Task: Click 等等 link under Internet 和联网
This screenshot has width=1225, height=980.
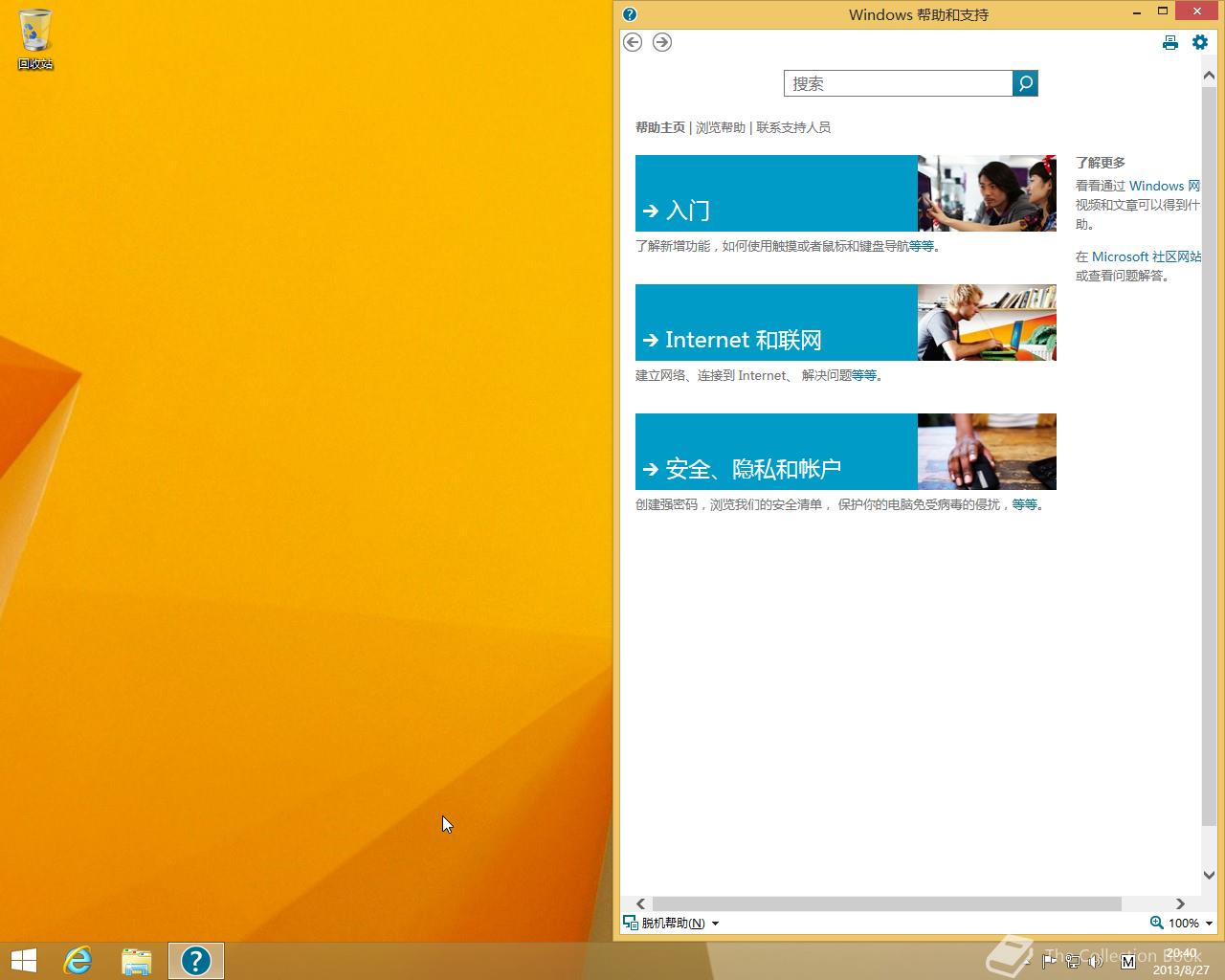Action: [x=864, y=375]
